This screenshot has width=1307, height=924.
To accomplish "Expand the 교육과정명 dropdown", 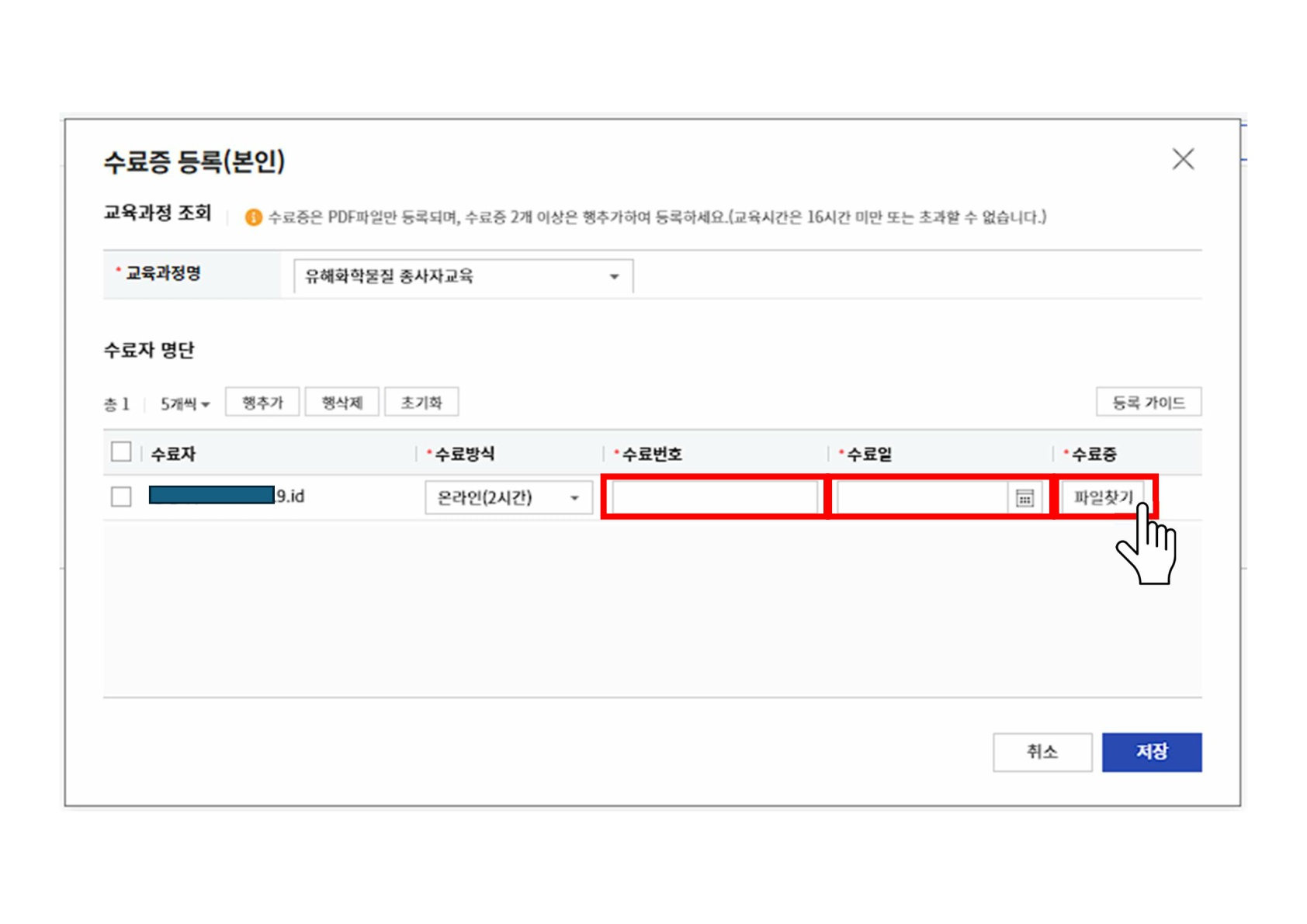I will pyautogui.click(x=463, y=276).
